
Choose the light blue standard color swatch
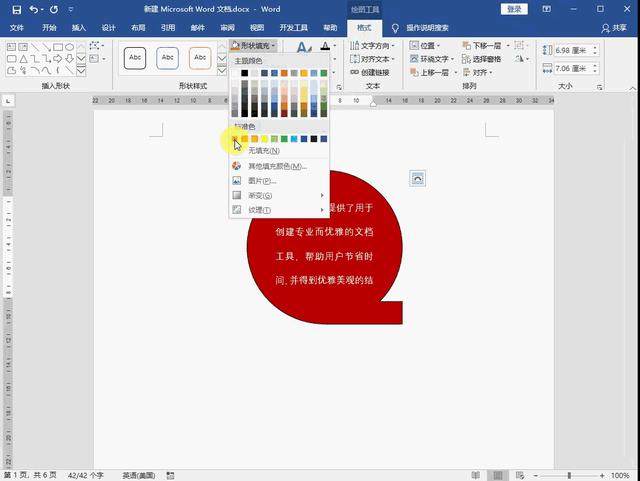coord(294,139)
